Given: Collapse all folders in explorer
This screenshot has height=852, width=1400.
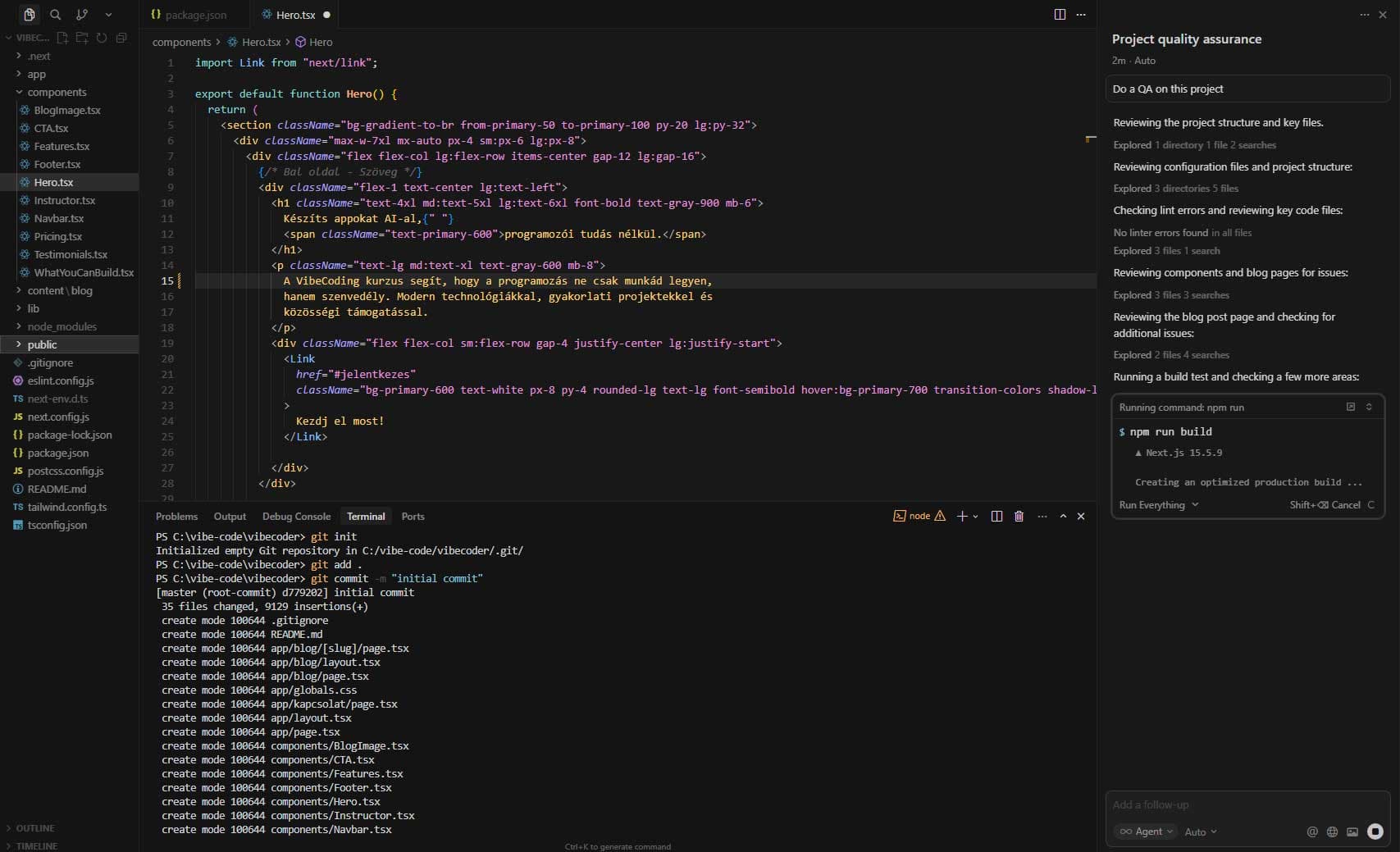Looking at the screenshot, I should coord(121,38).
